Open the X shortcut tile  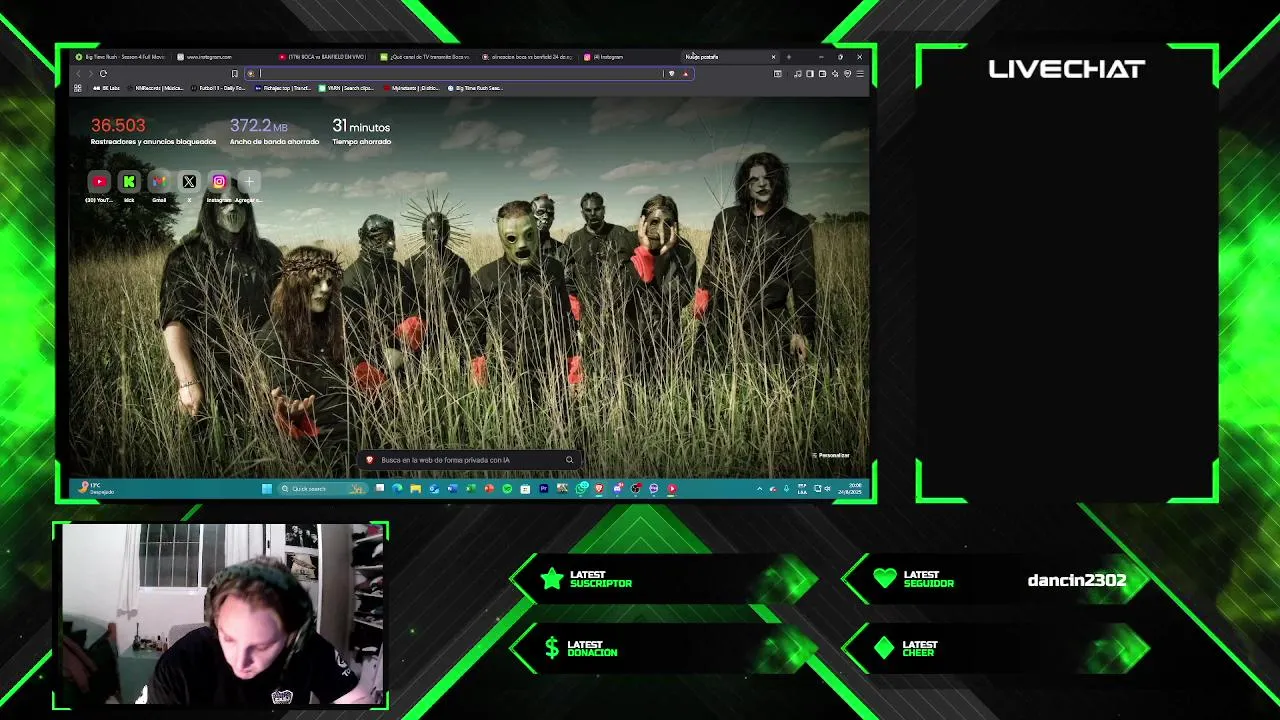point(189,182)
